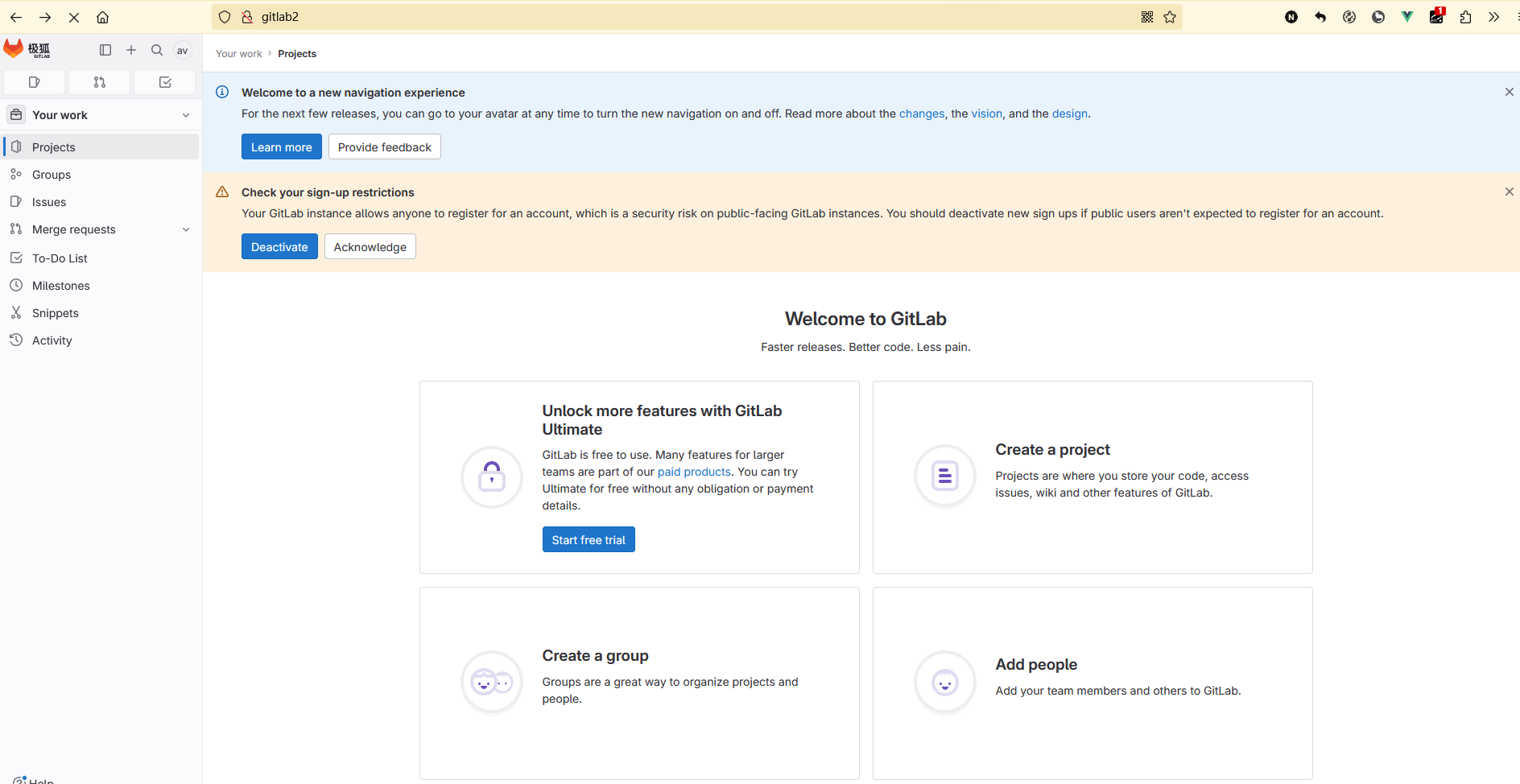Image resolution: width=1520 pixels, height=784 pixels.
Task: Open the changes link
Action: (x=922, y=113)
